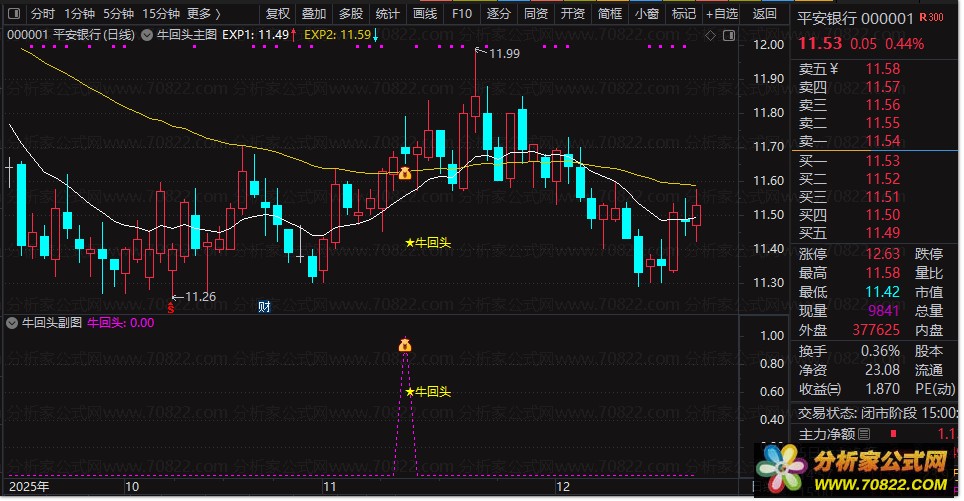Open the 多股 multi-stock view

pos(351,14)
